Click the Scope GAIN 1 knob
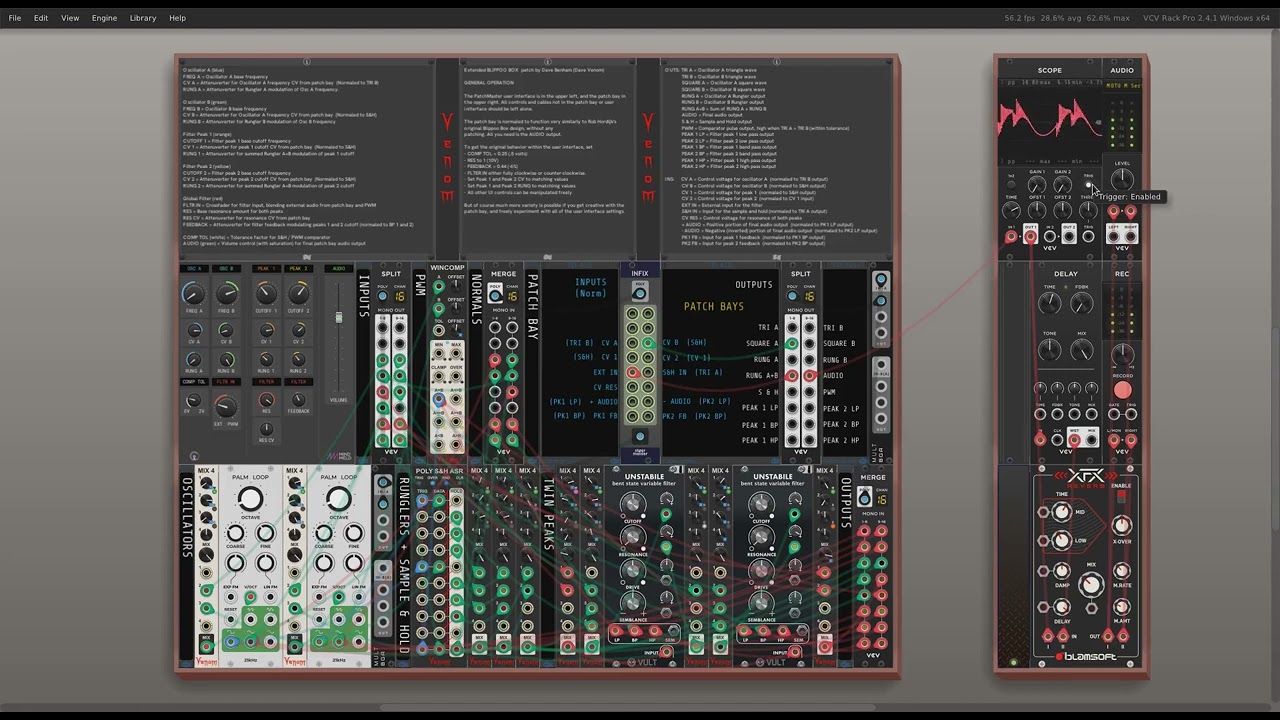This screenshot has width=1280, height=720. 1037,185
